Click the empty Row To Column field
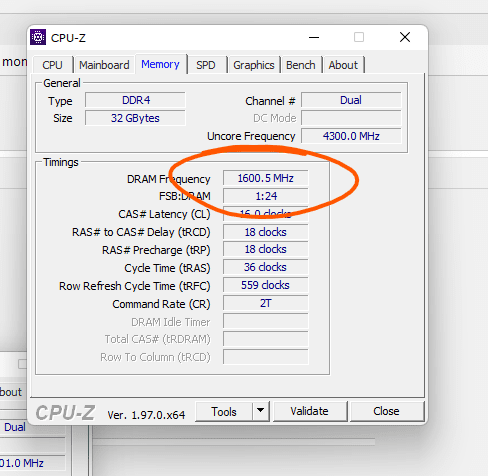The image size is (488, 476). (x=266, y=357)
